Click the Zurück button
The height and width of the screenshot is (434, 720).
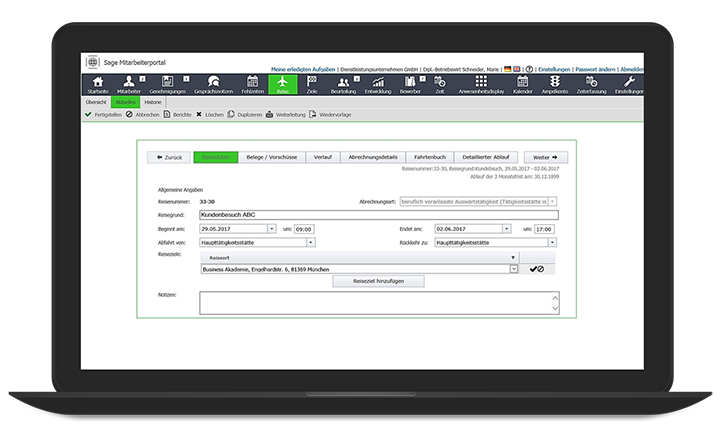[169, 157]
